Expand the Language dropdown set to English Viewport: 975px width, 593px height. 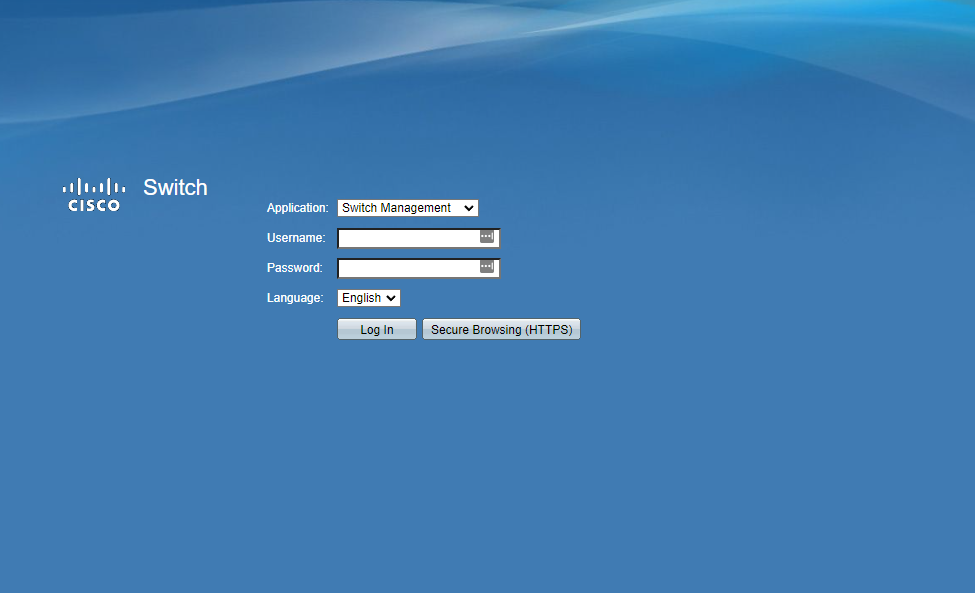click(x=369, y=298)
